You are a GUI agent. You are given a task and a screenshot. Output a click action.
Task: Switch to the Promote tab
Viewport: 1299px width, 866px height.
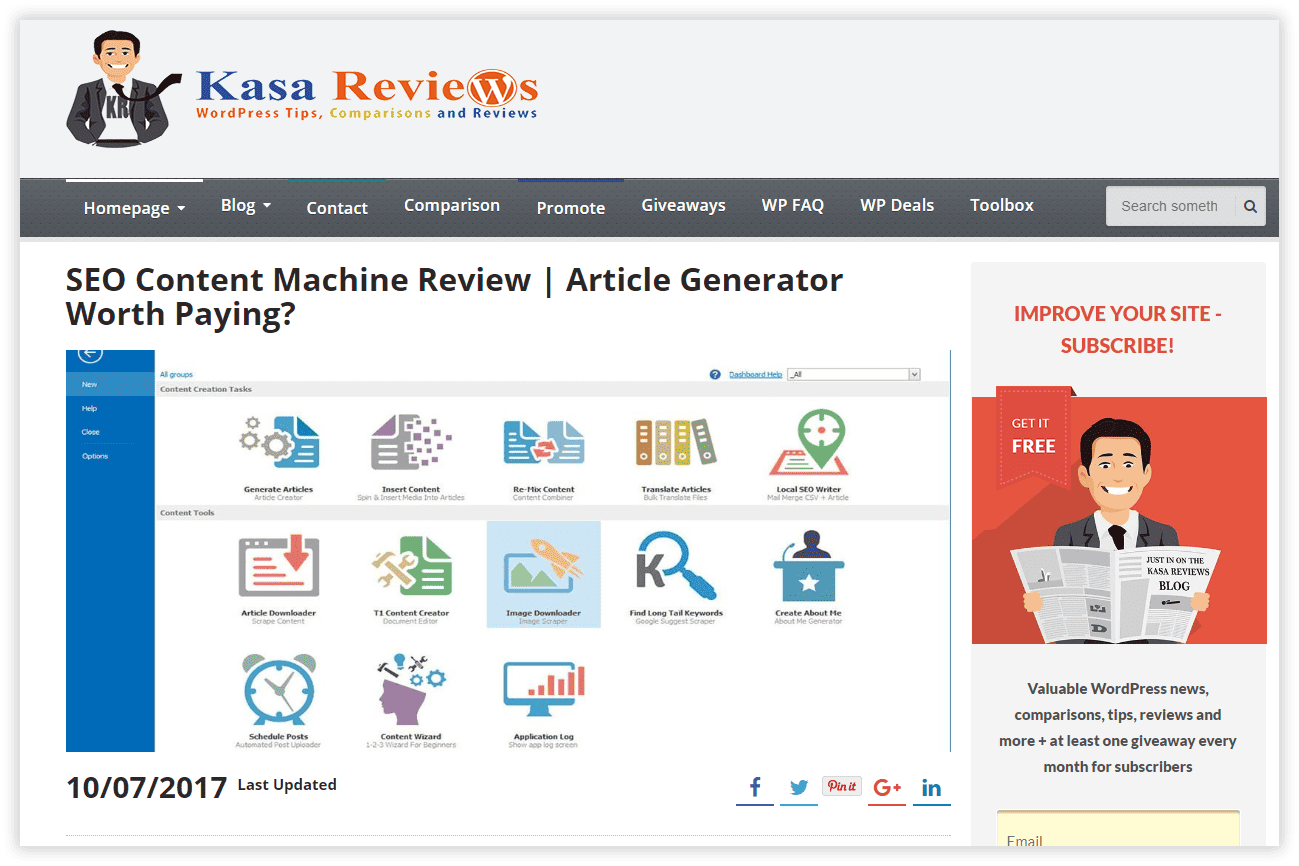pos(570,207)
